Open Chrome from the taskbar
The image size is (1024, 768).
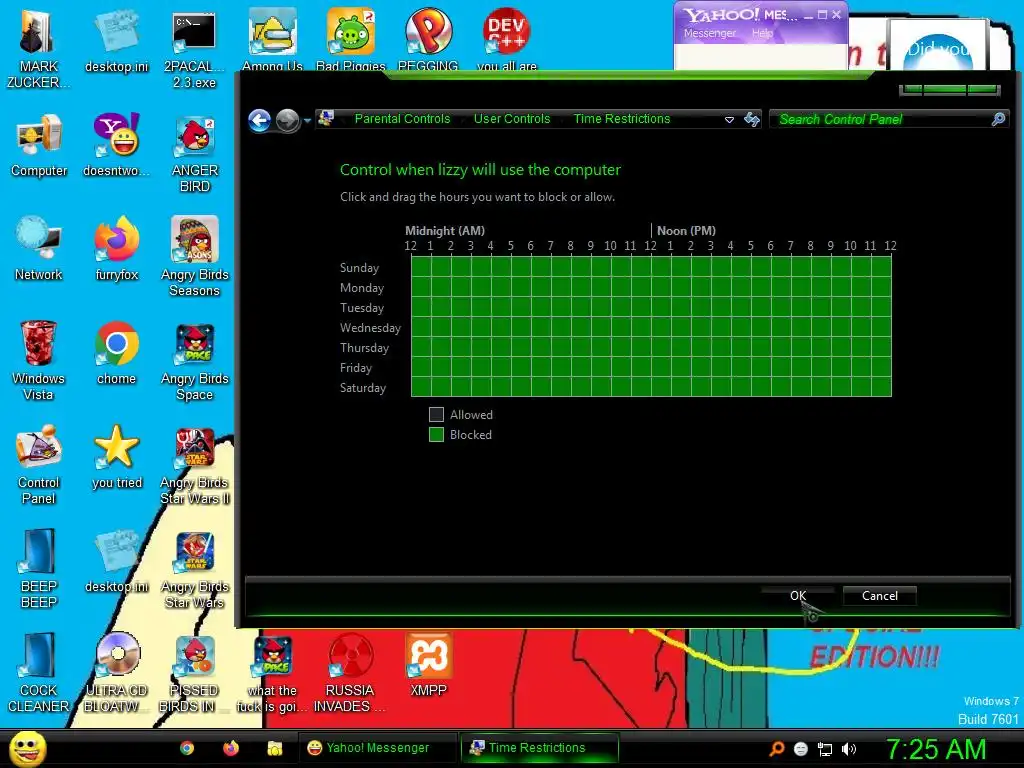(x=187, y=748)
